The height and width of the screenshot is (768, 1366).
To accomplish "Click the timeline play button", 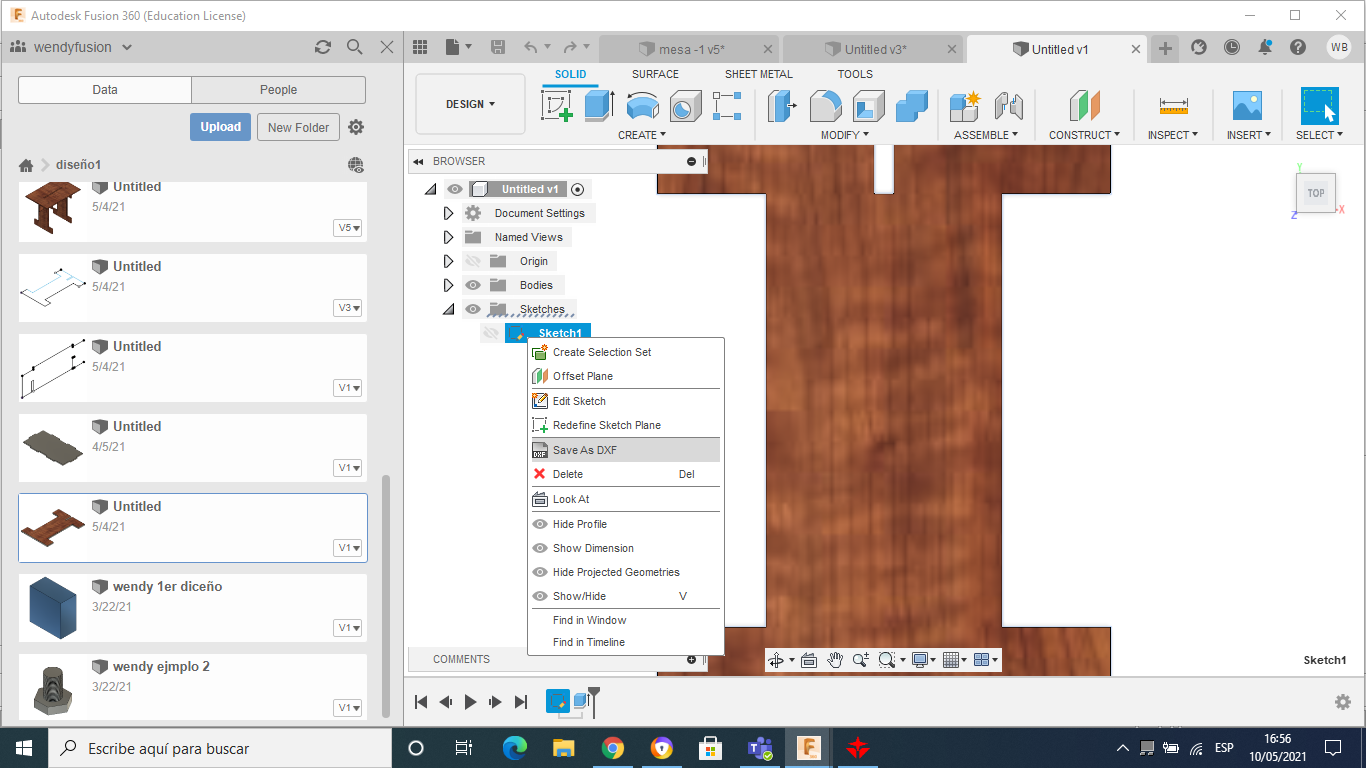I will click(470, 702).
